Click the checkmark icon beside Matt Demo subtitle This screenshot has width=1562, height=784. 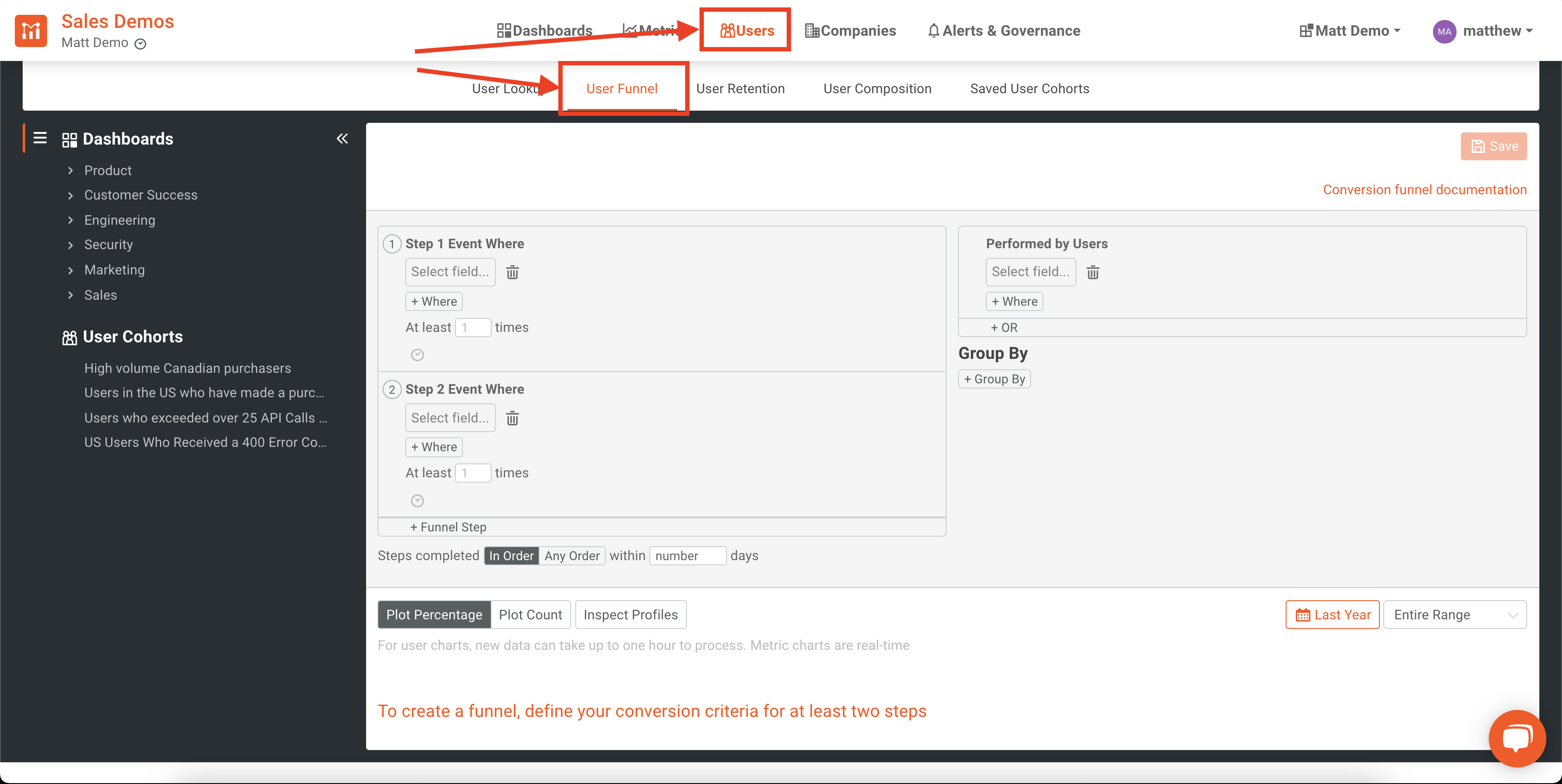[140, 44]
